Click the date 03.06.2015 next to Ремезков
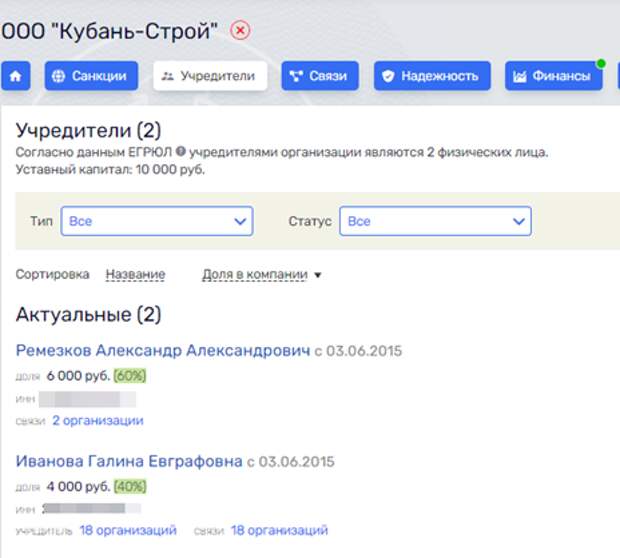Image resolution: width=620 pixels, height=558 pixels. 364,351
